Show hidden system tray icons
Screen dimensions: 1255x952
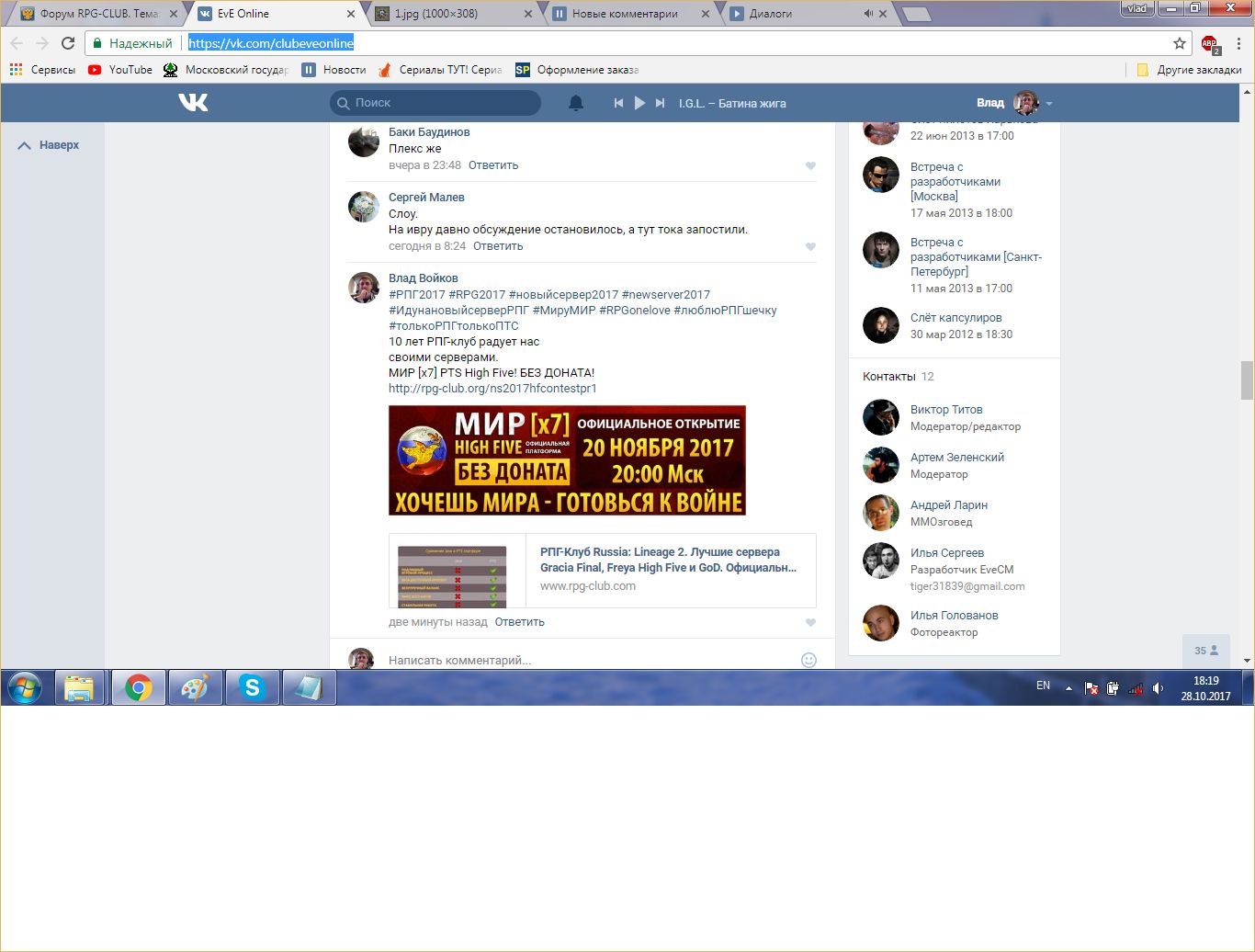tap(1068, 688)
